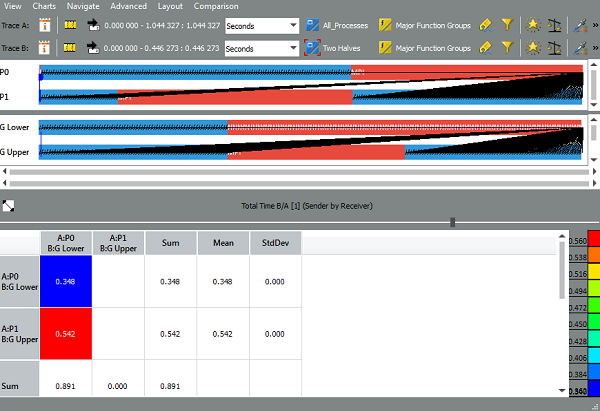Image resolution: width=600 pixels, height=411 pixels.
Task: Click red 0.560 legend swatch
Action: tap(594, 238)
